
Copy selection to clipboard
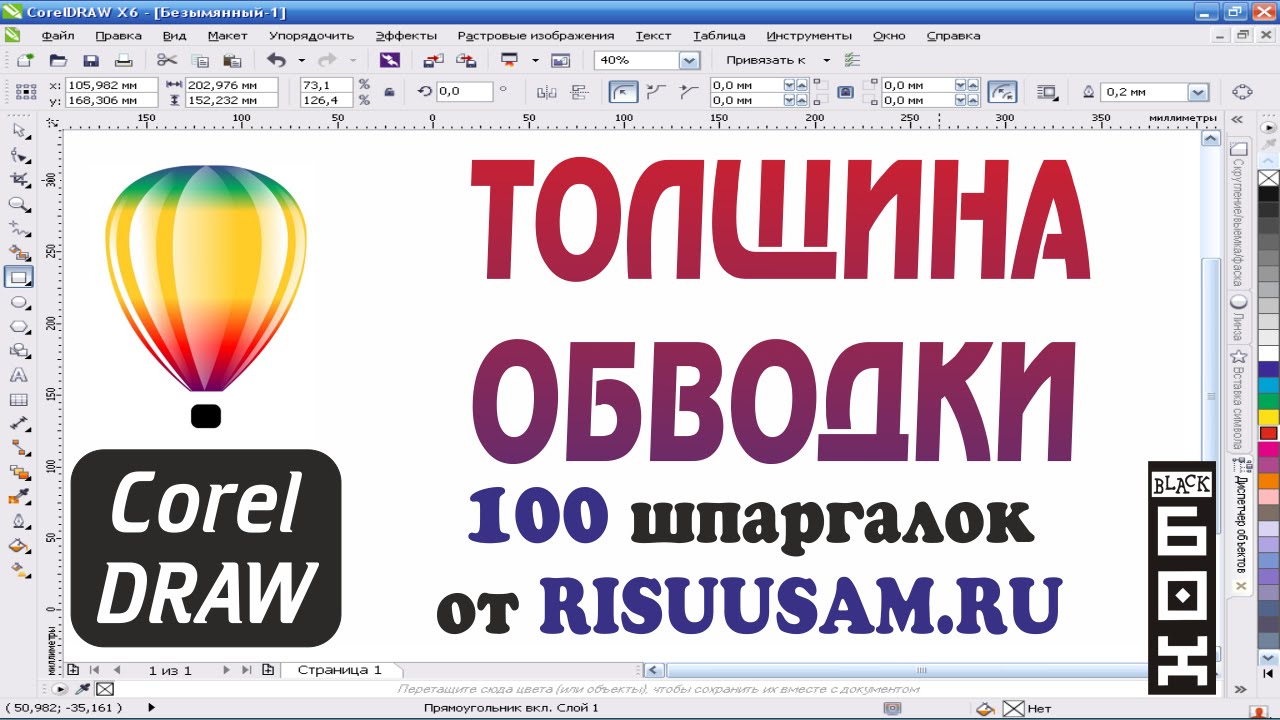[x=200, y=60]
